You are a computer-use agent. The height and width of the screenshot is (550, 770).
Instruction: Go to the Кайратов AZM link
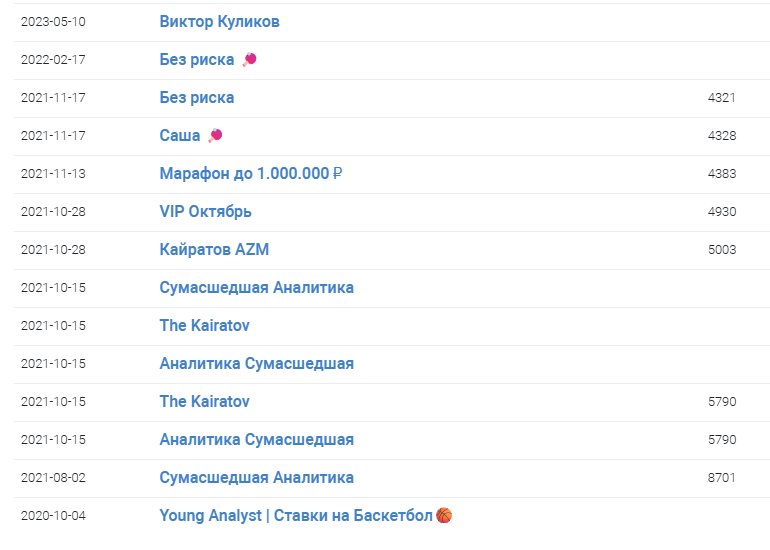pos(214,250)
